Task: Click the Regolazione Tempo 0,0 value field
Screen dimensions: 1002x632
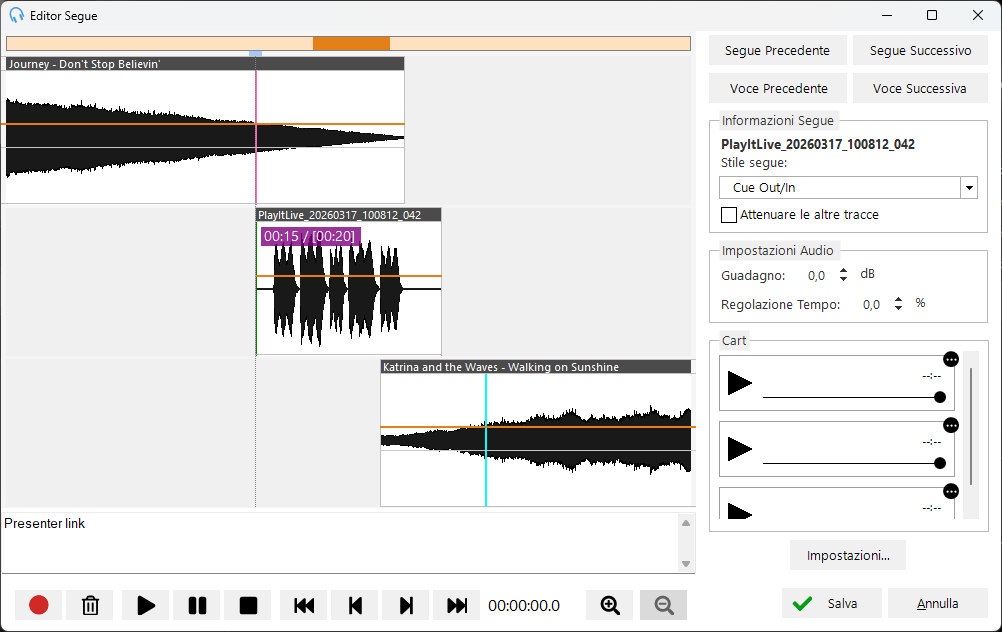Action: click(x=871, y=305)
